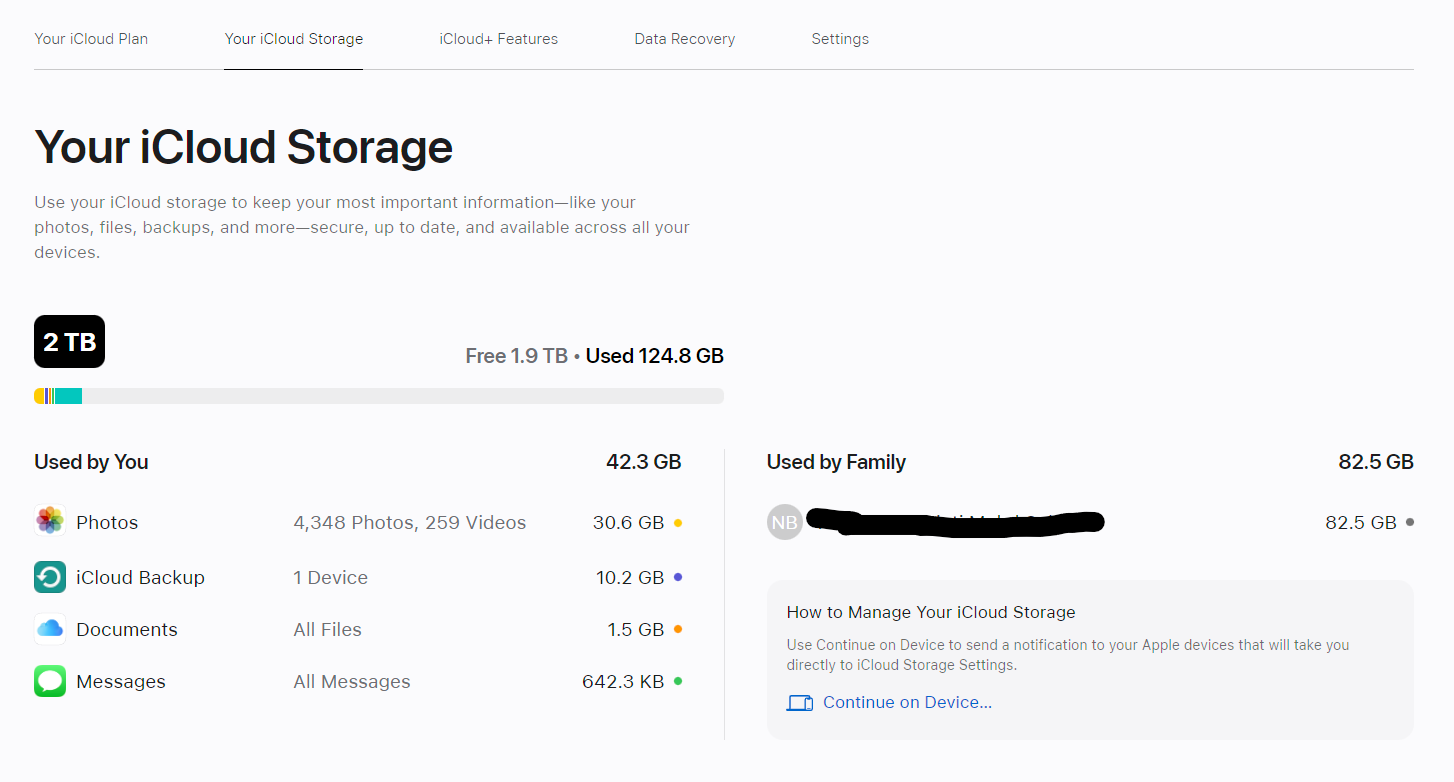Click the Continue on Device link
Viewport: 1454px width, 782px height.
tap(907, 703)
